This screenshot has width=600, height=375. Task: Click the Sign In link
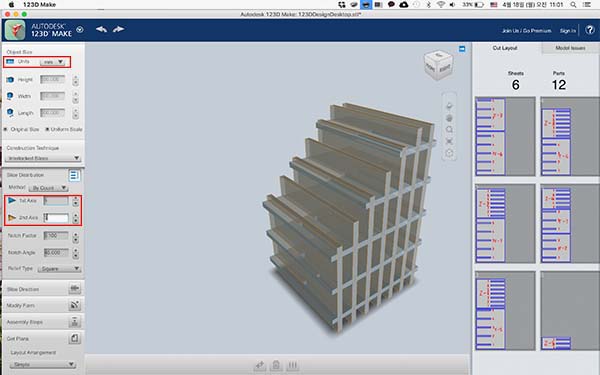(568, 31)
